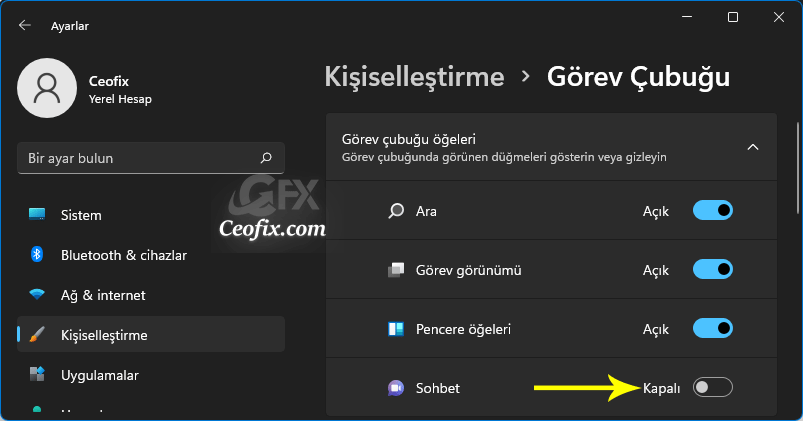Viewport: 803px width, 421px height.
Task: Click 'Açık' label in Pencere öğeleri row
Action: [x=656, y=329]
